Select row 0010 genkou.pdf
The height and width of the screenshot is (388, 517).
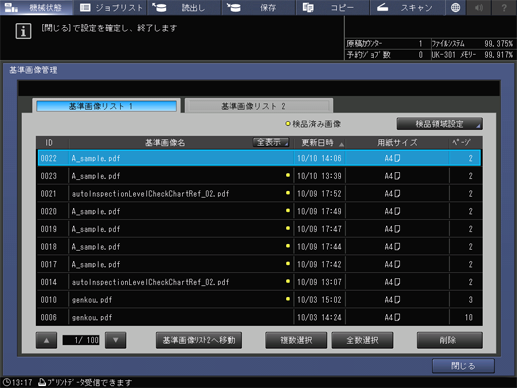coord(259,300)
